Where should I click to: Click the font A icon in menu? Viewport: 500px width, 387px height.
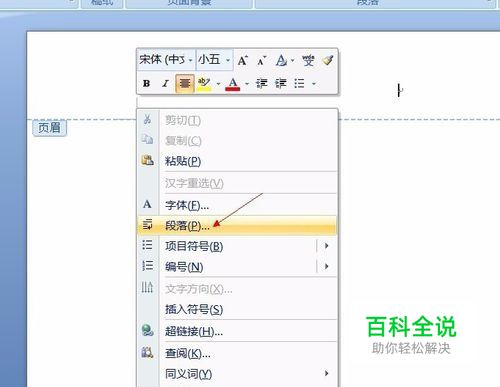[147, 204]
